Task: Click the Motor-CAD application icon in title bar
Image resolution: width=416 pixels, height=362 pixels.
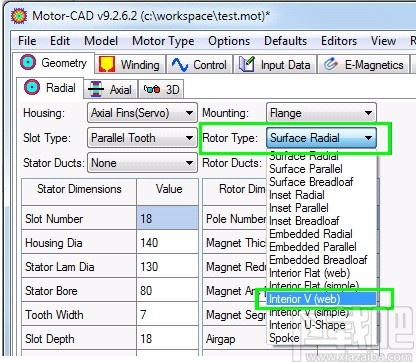Action: tap(19, 16)
